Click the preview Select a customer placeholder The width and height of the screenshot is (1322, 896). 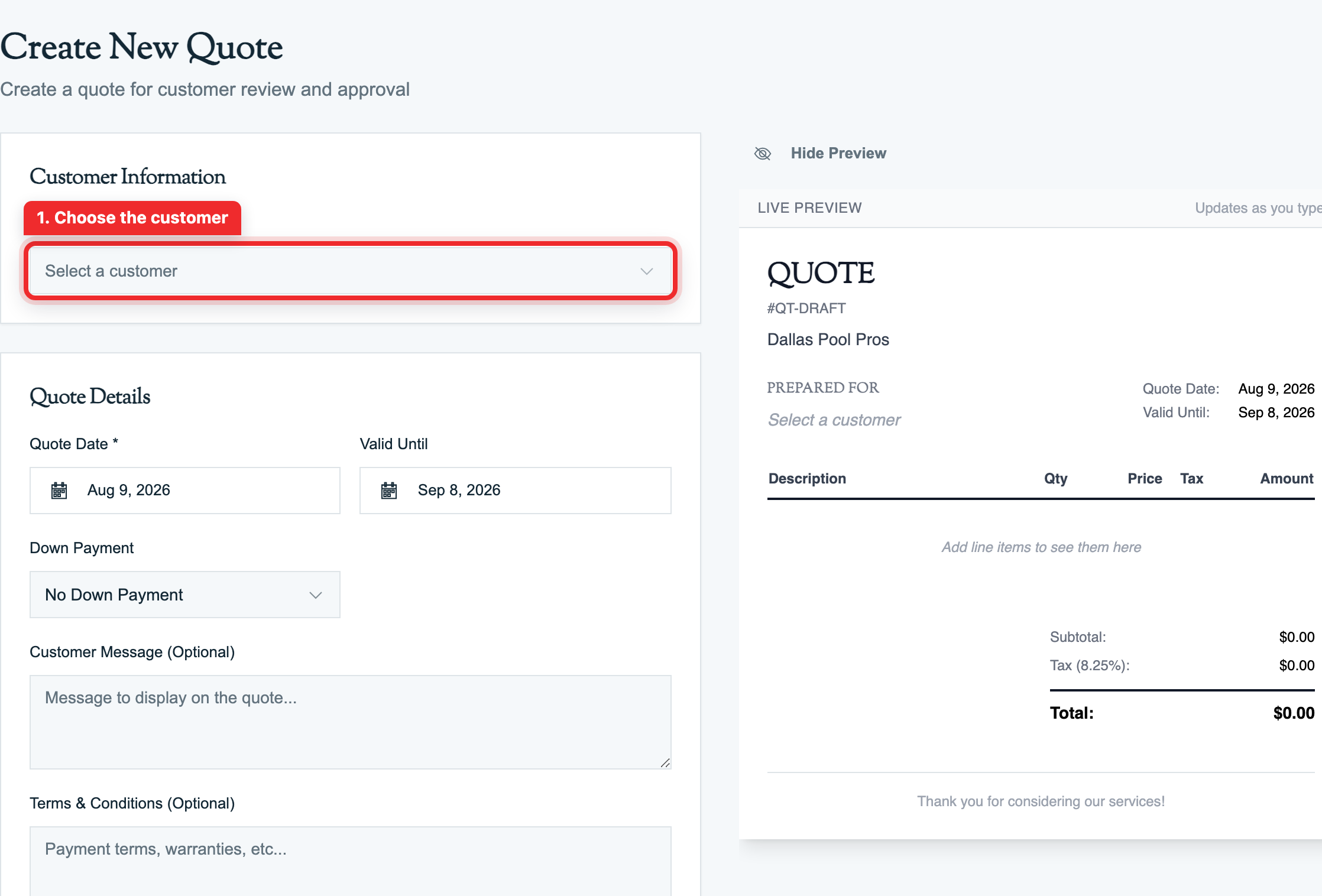tap(834, 420)
